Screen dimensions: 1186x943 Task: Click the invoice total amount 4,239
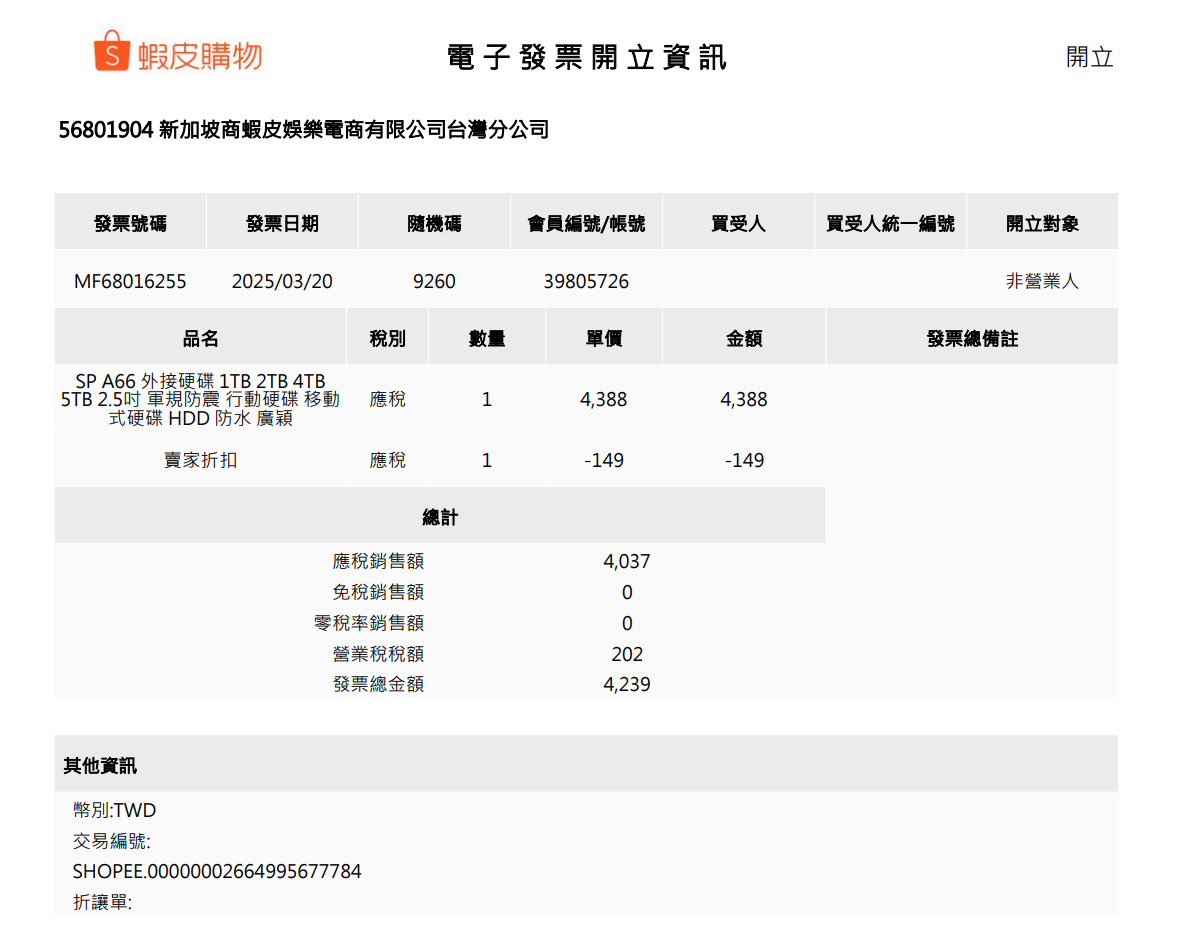627,685
